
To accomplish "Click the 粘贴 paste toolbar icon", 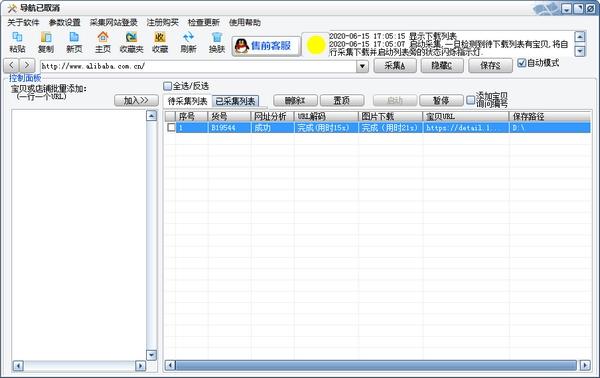I will (17, 42).
